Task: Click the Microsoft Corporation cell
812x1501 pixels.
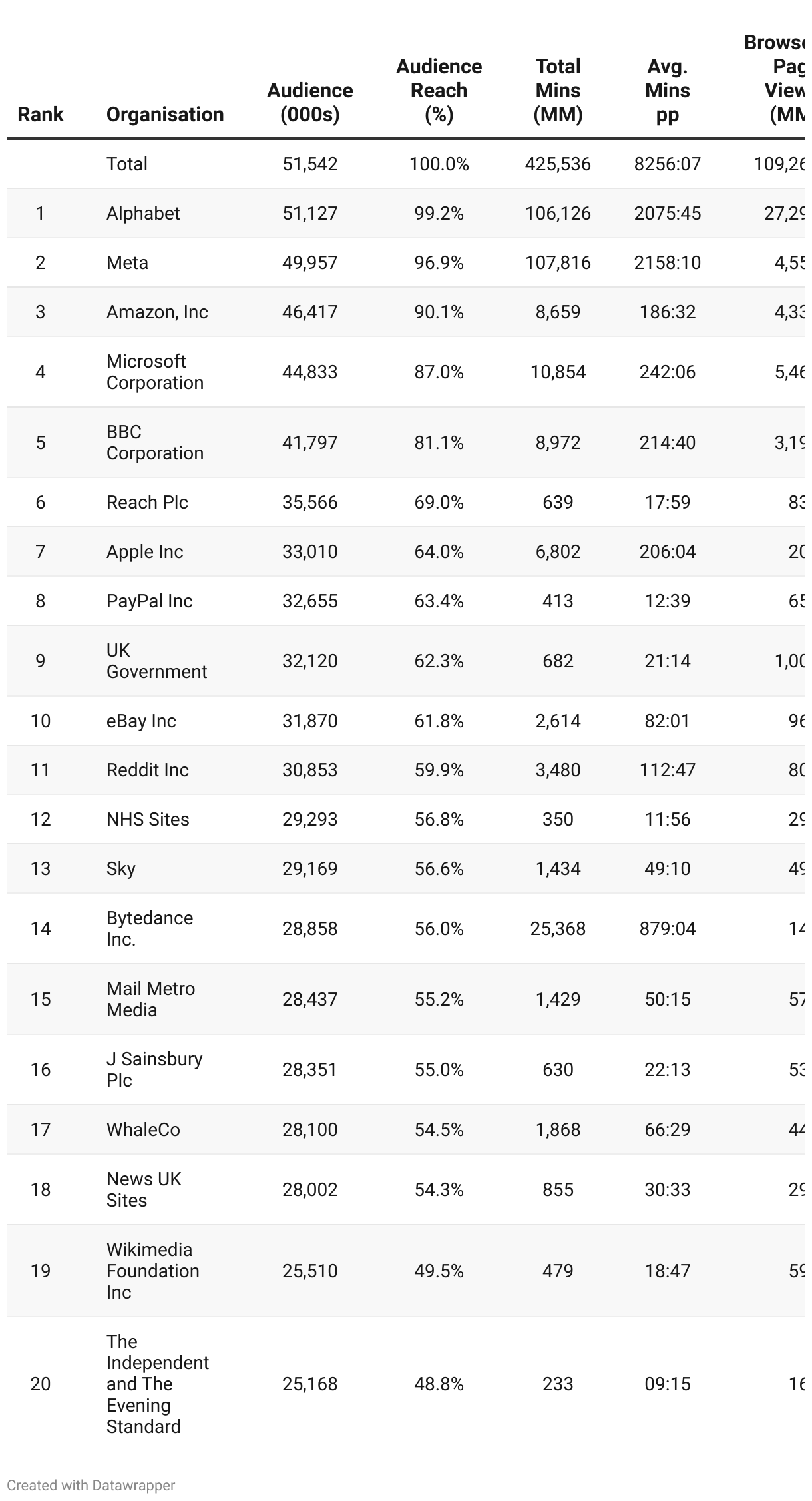Action: tap(155, 372)
